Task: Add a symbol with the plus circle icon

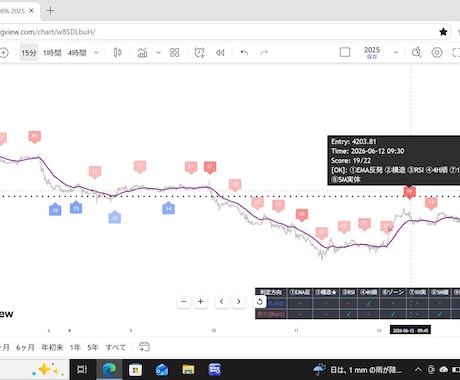Action: click(4, 53)
